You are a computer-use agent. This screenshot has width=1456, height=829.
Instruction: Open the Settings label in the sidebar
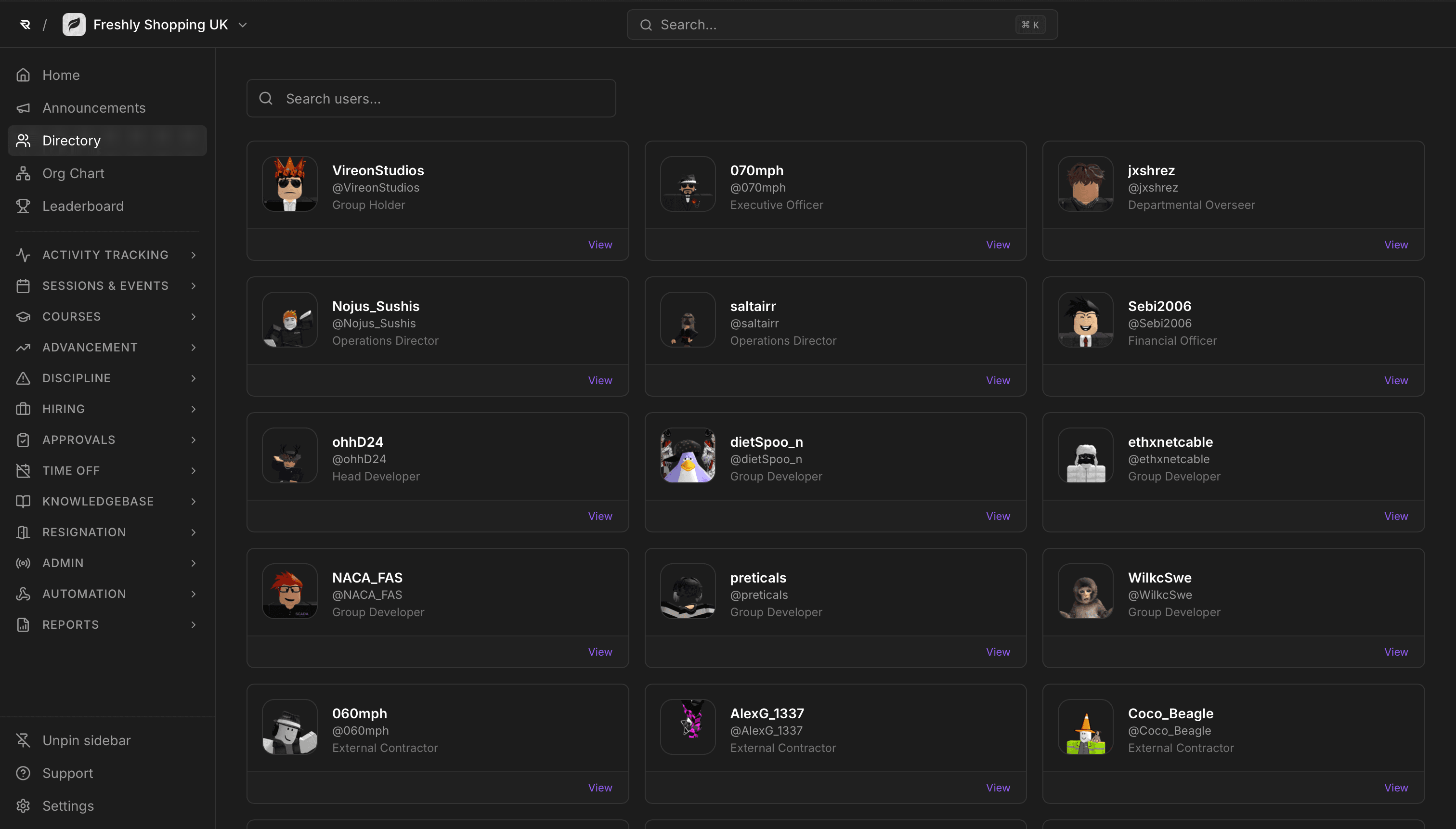click(68, 806)
